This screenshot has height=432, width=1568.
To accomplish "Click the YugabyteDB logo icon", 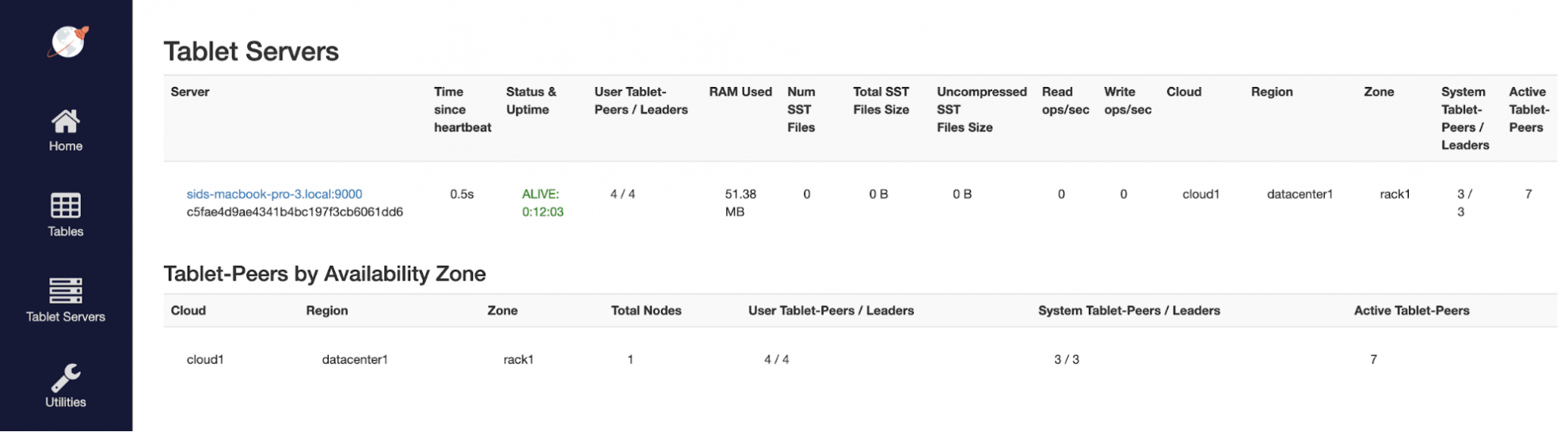I will 67,42.
